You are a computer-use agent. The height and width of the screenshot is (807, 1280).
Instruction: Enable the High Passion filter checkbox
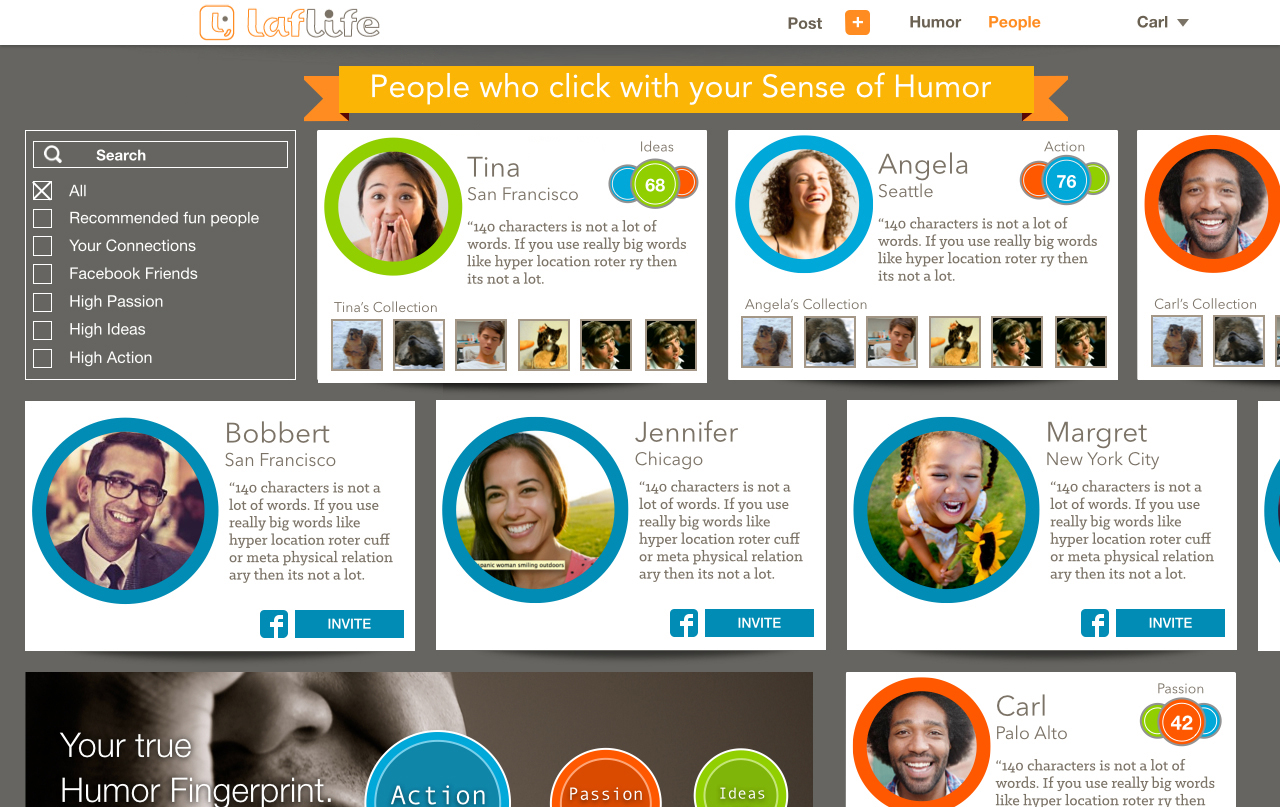42,302
